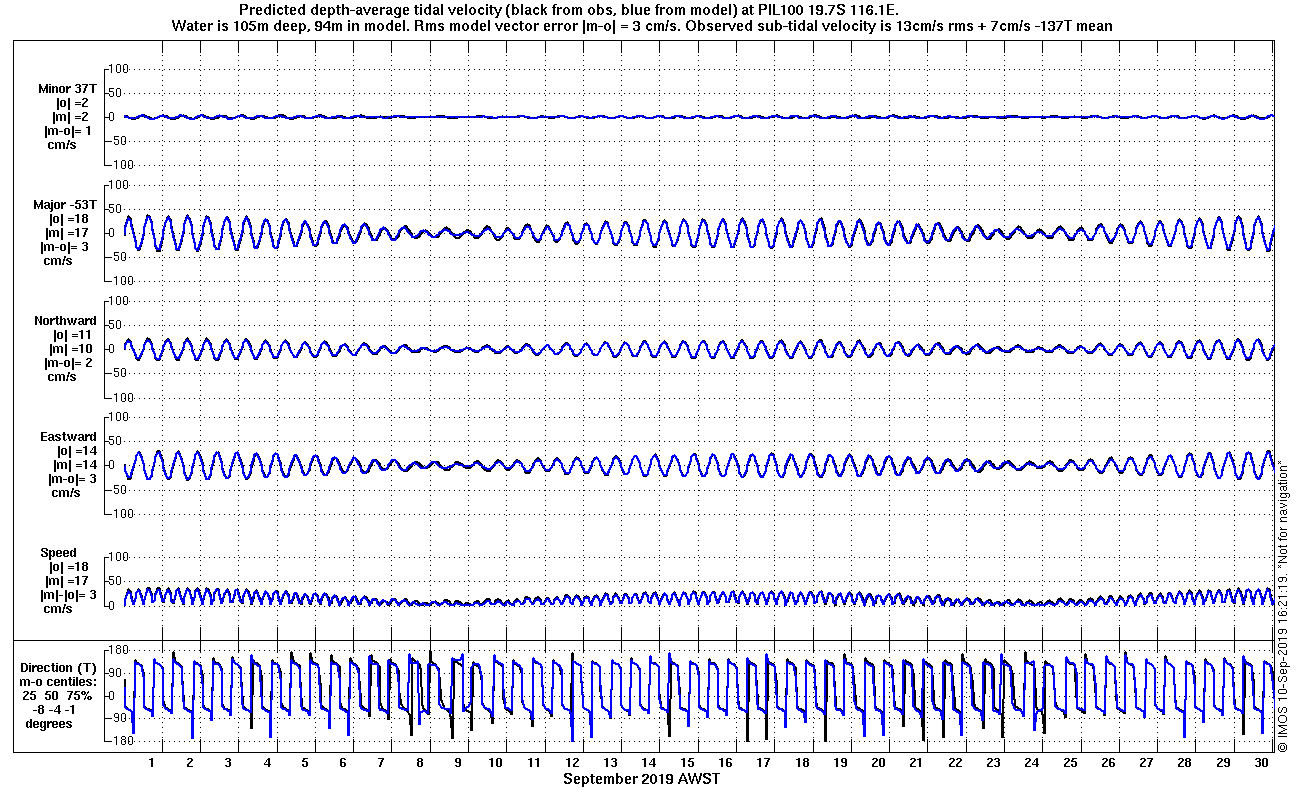
Task: Click the date tick label '1'
Action: tap(152, 763)
